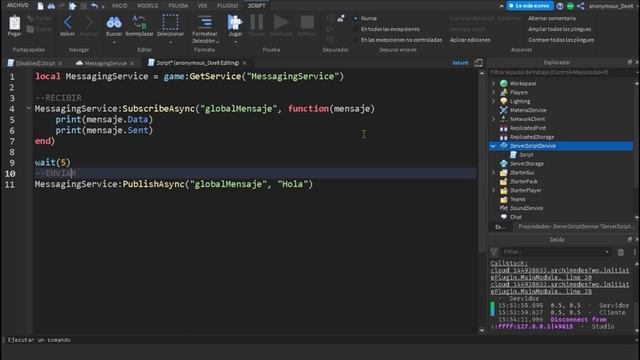Switch to the VER ribbon tab
640x360 pixels.
tap(202, 6)
